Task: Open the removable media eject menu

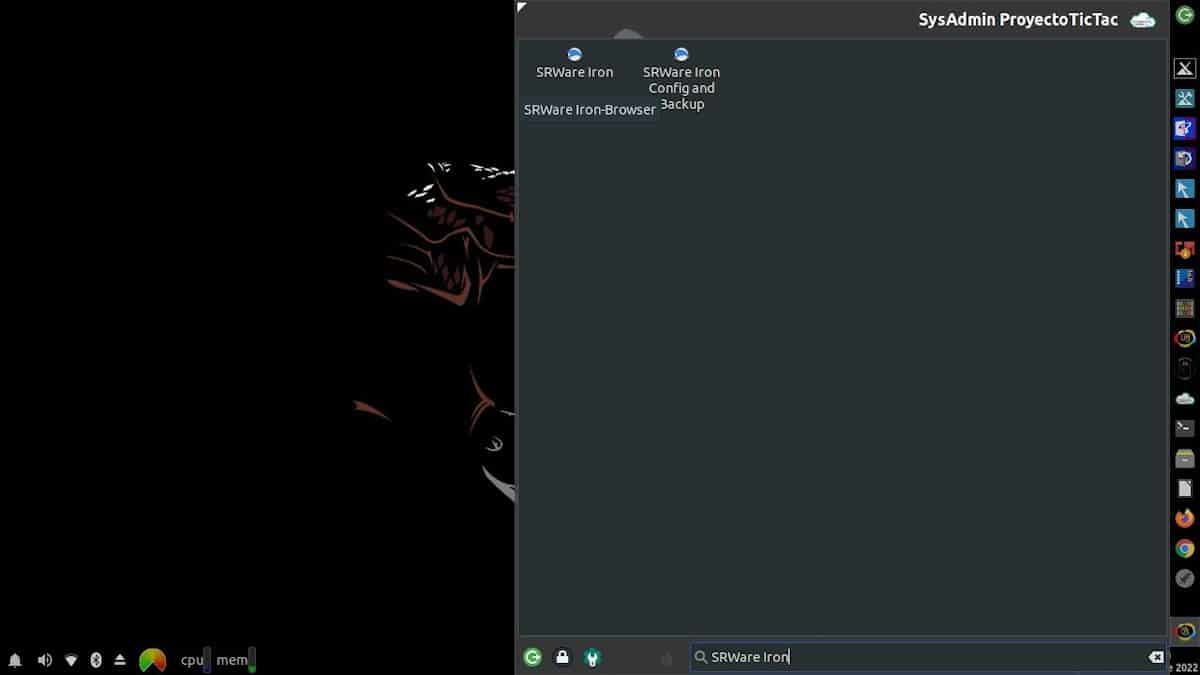Action: (x=120, y=660)
